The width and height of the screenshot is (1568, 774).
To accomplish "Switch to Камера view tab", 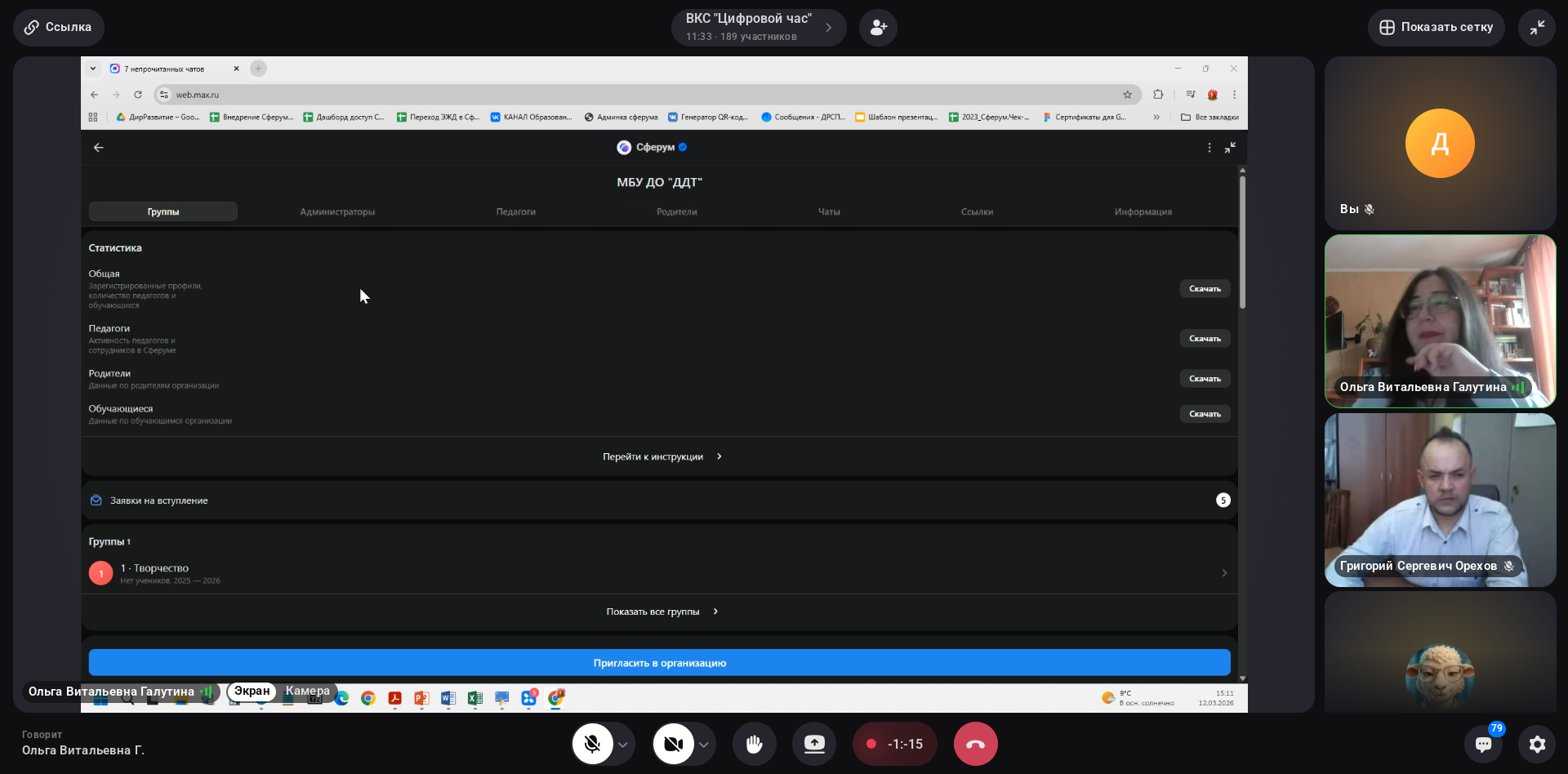I will coord(308,692).
